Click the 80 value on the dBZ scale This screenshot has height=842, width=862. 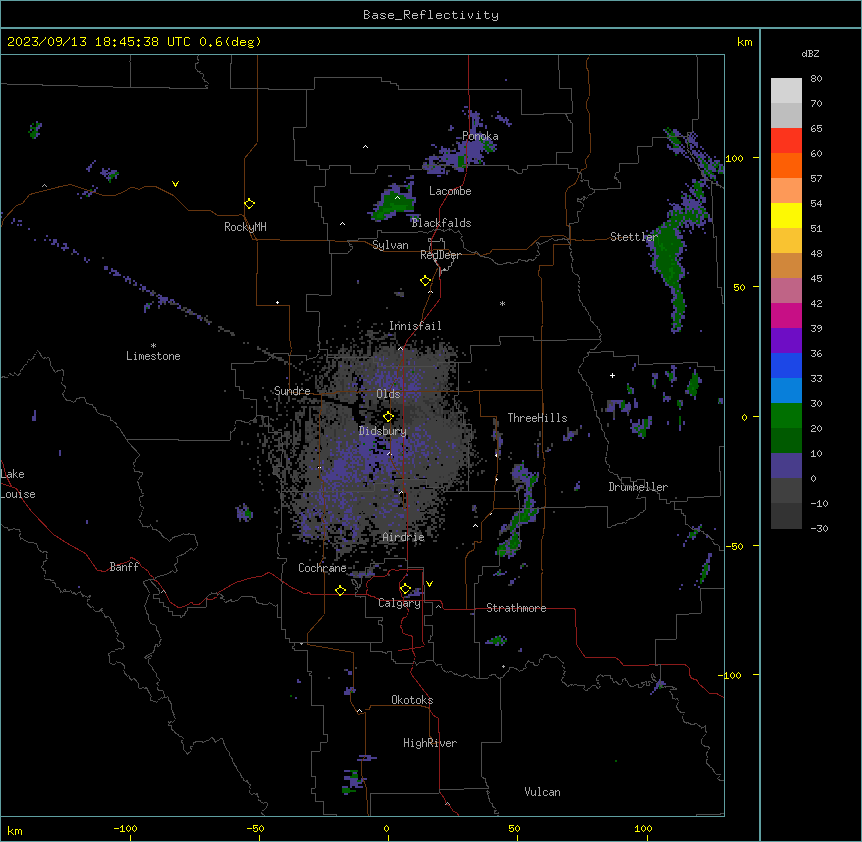click(816, 79)
